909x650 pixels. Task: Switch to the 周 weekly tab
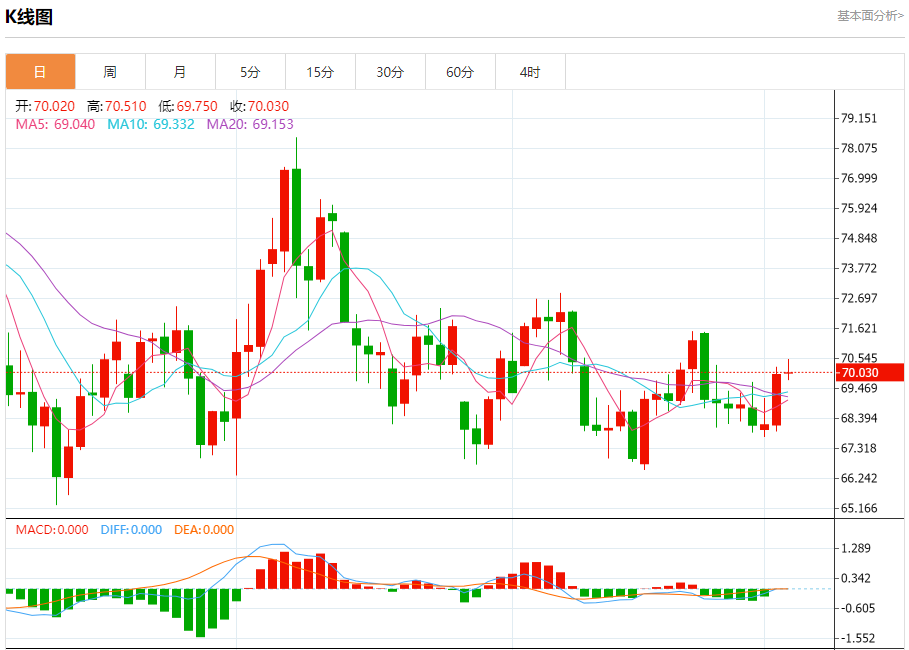[110, 72]
